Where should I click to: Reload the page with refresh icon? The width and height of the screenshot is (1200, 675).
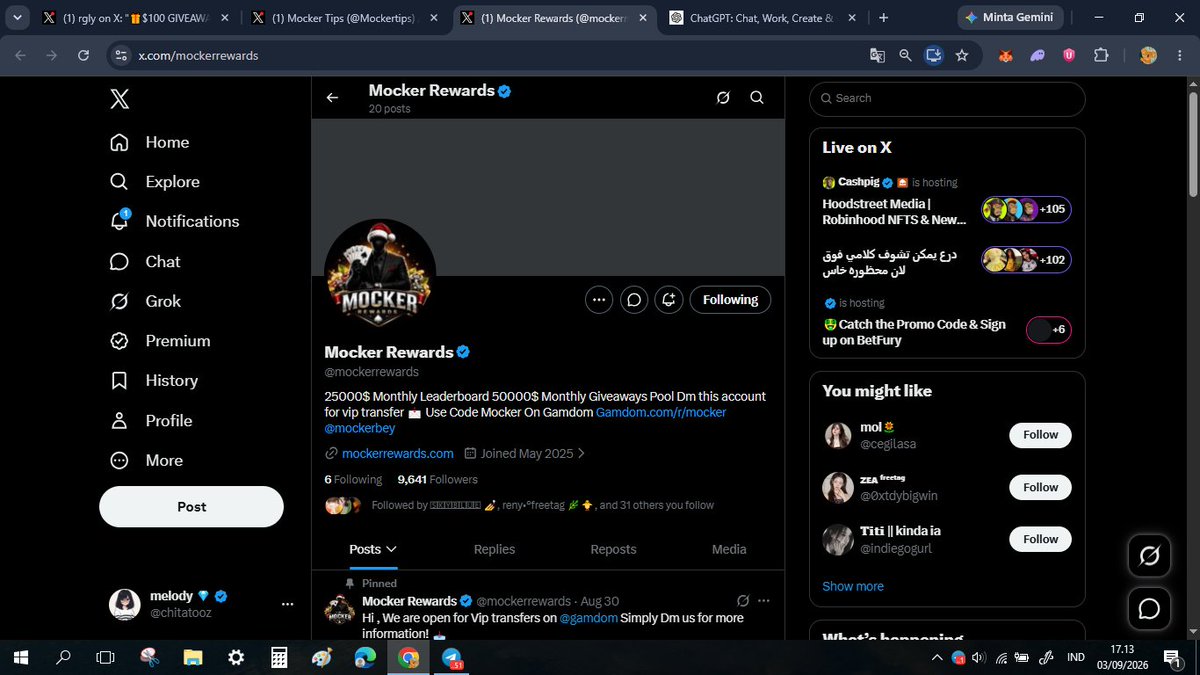(x=83, y=56)
